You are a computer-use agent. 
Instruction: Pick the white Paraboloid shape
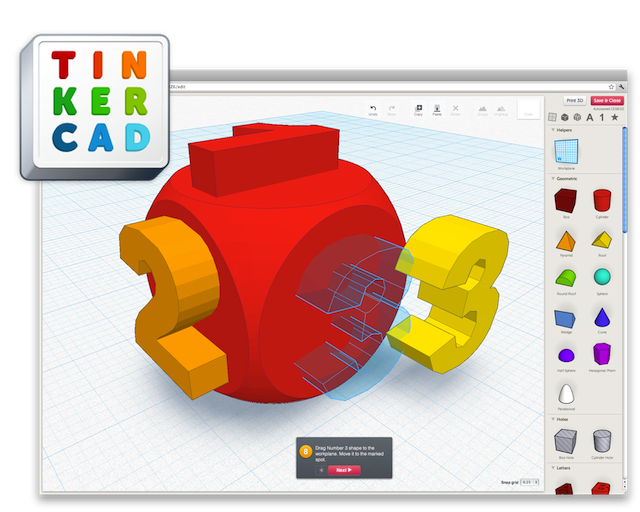click(566, 394)
